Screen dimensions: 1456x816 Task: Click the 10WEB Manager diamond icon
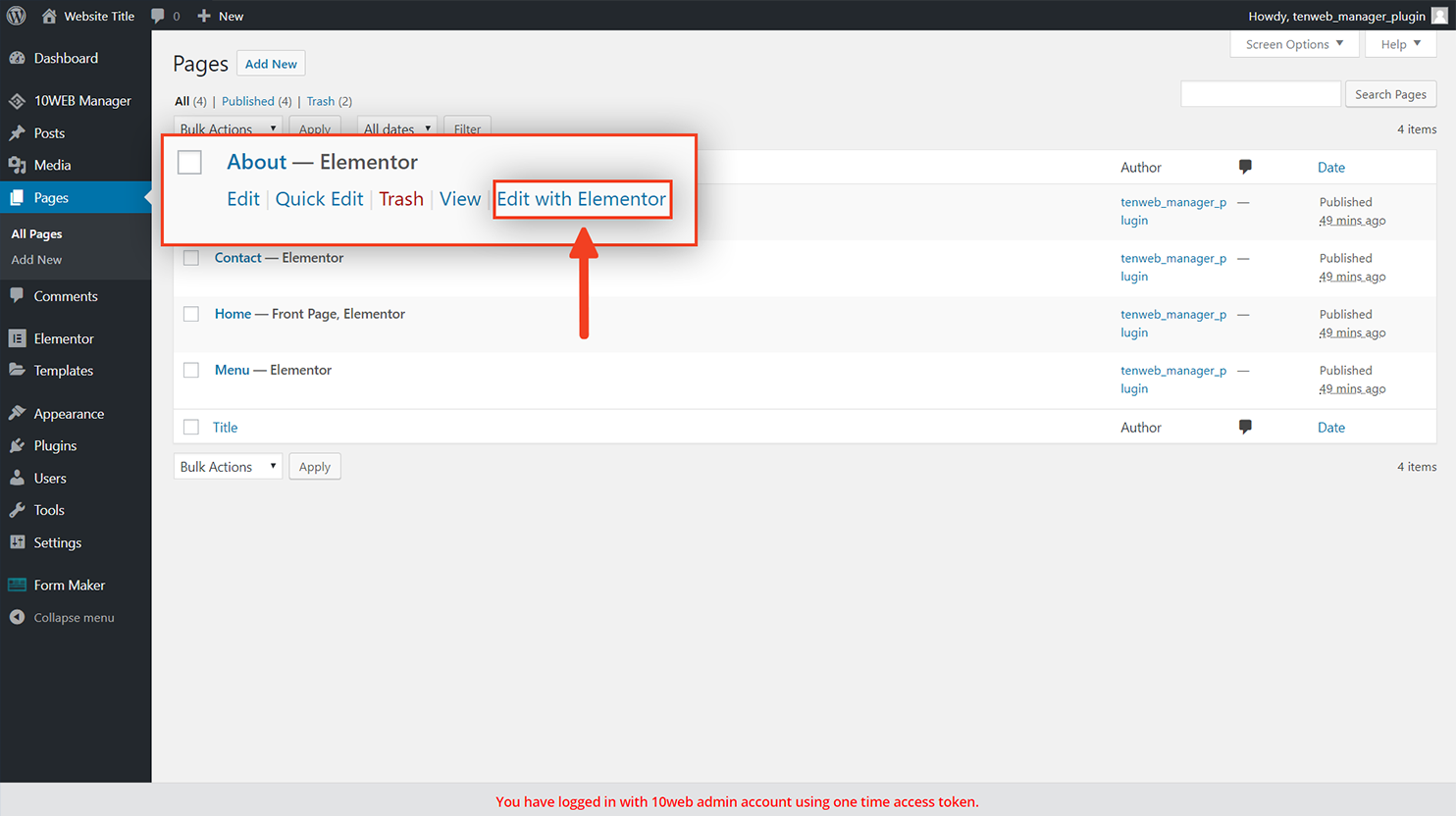pyautogui.click(x=17, y=101)
